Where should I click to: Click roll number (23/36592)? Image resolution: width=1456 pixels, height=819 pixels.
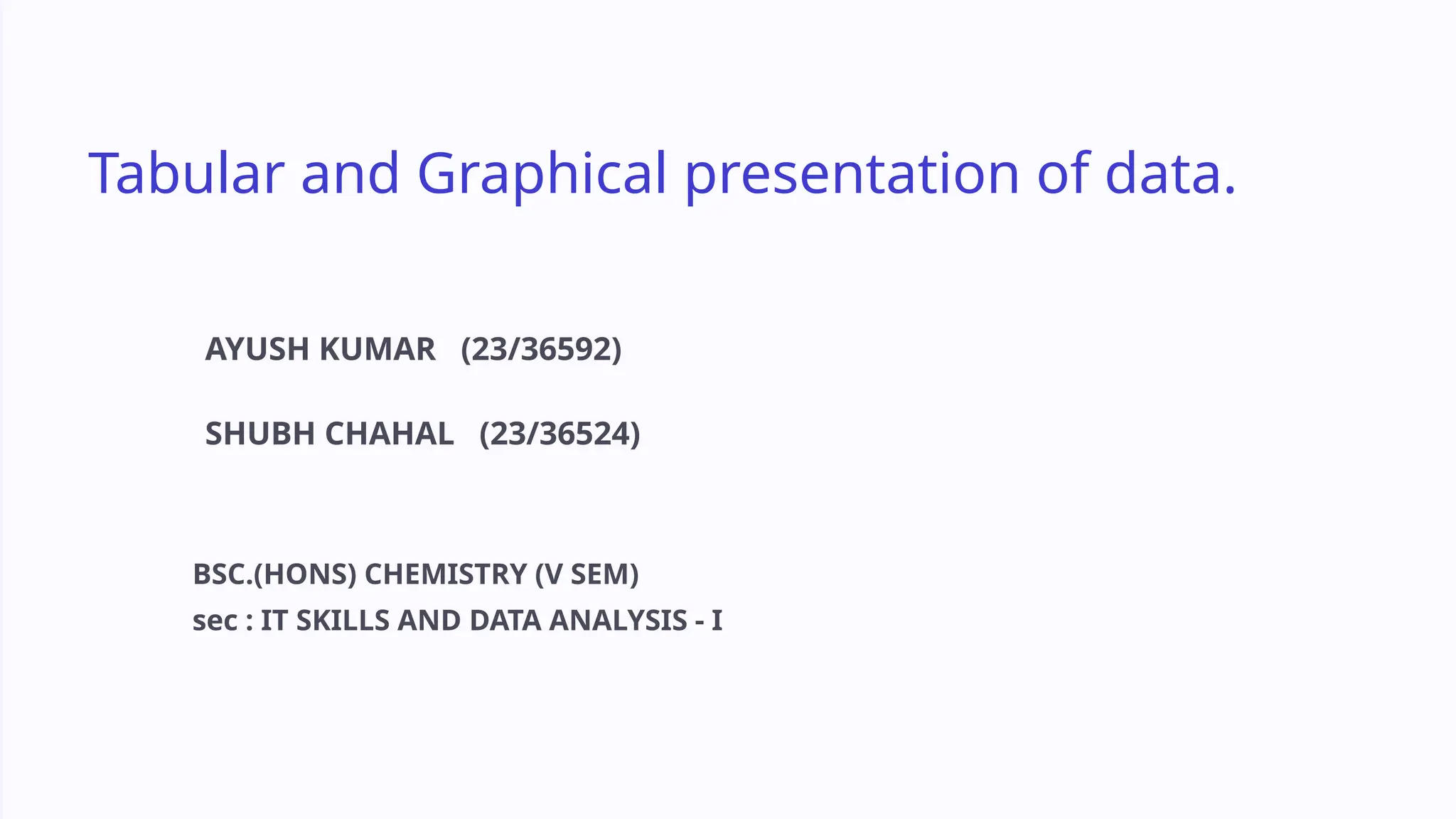[541, 349]
